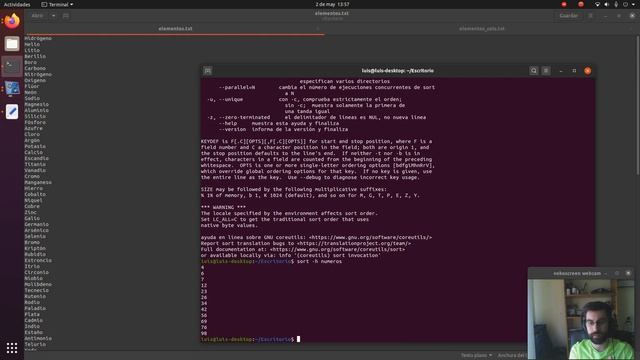Open the system menu arrow in top bar
The image size is (640, 360).
click(x=633, y=4)
